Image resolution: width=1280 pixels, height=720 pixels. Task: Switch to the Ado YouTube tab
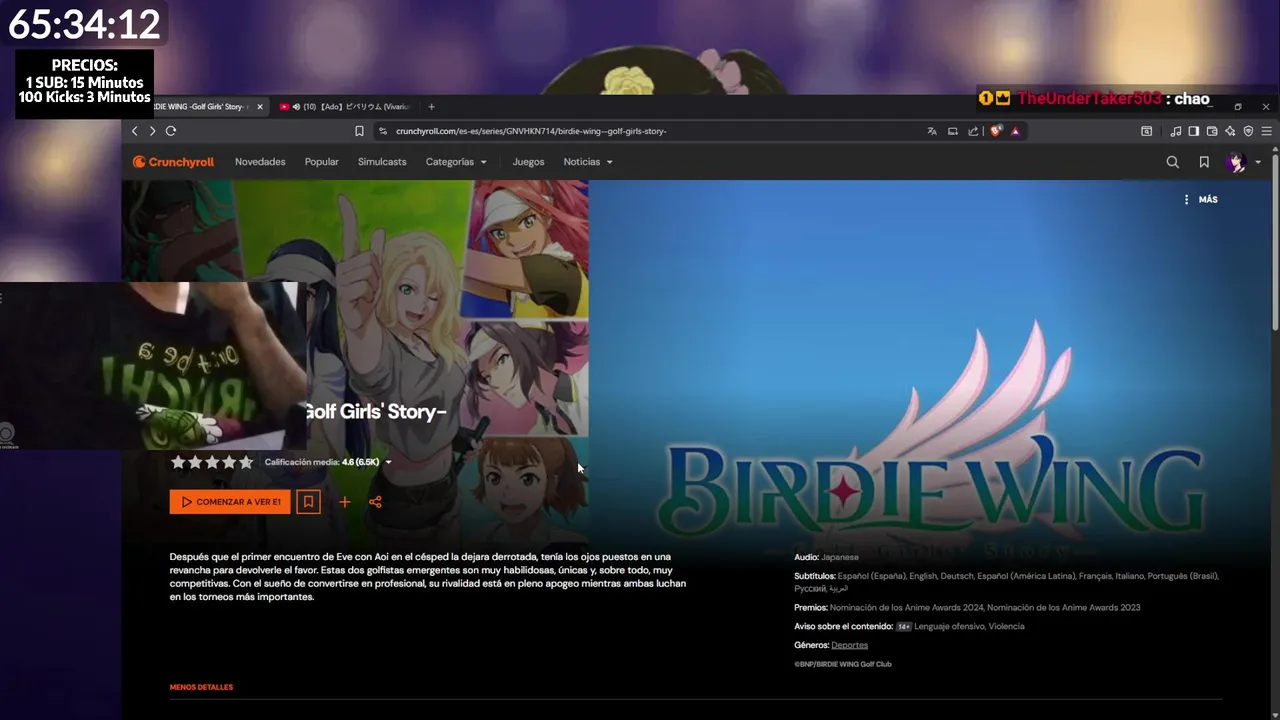point(345,106)
